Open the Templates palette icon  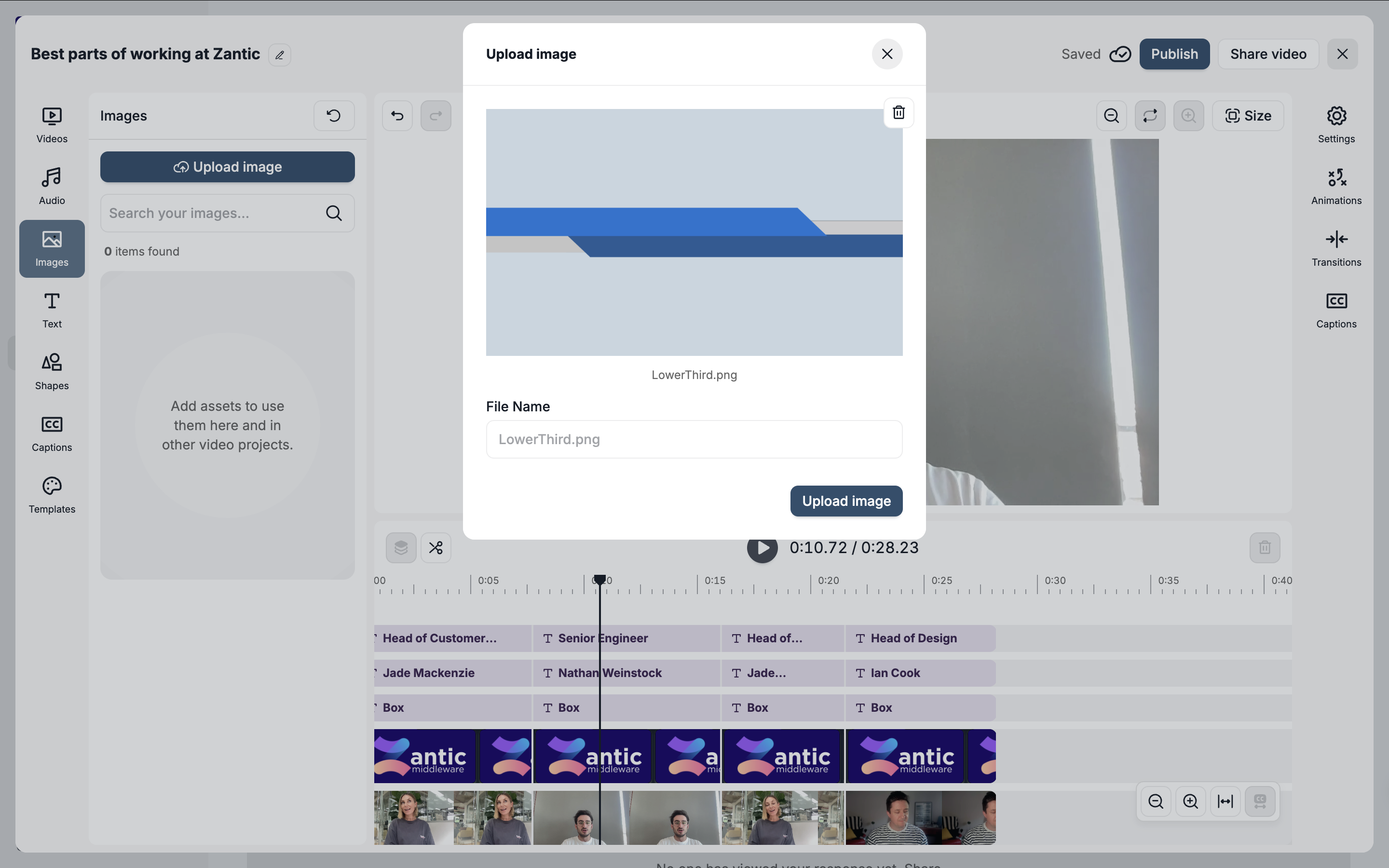tap(52, 495)
